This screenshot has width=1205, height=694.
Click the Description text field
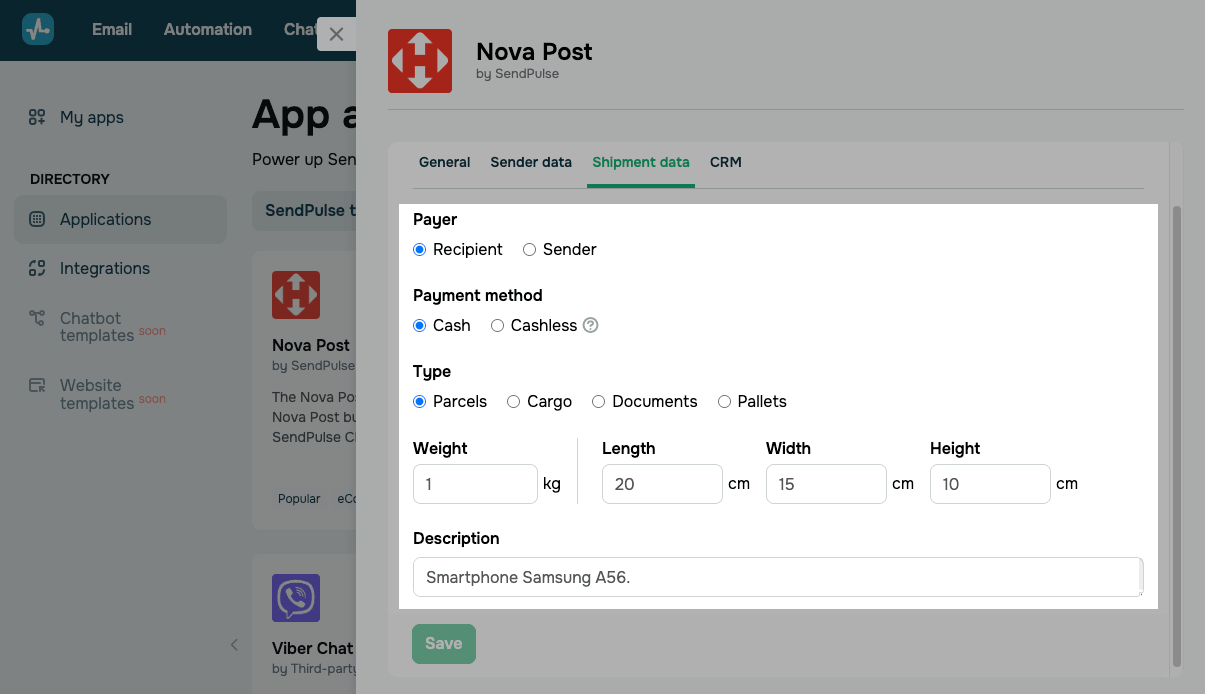pyautogui.click(x=776, y=577)
